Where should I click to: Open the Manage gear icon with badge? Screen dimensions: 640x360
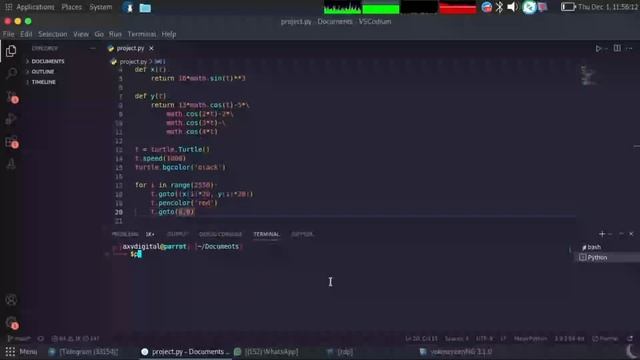pos(11,322)
